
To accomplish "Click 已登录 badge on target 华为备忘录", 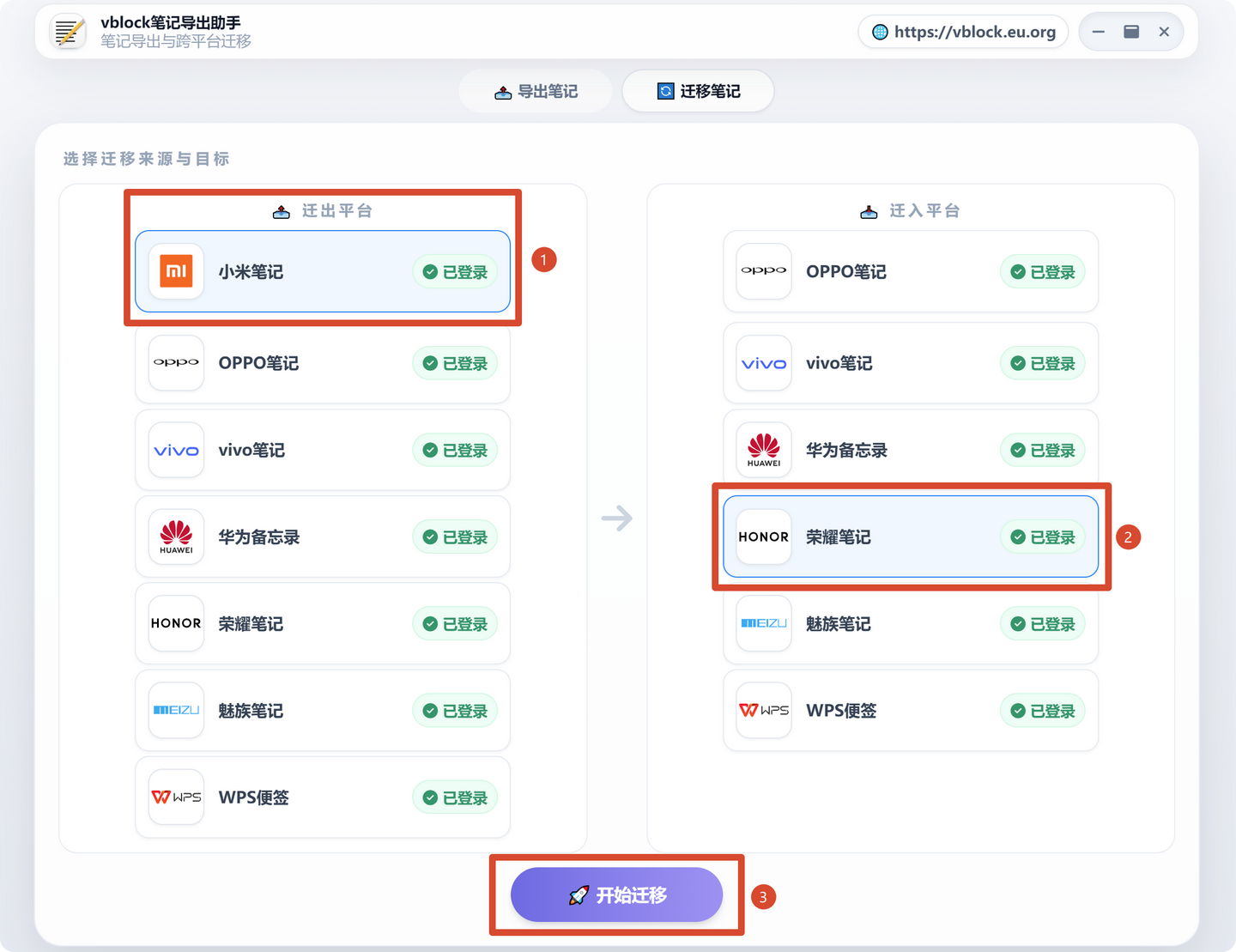I will point(1043,451).
